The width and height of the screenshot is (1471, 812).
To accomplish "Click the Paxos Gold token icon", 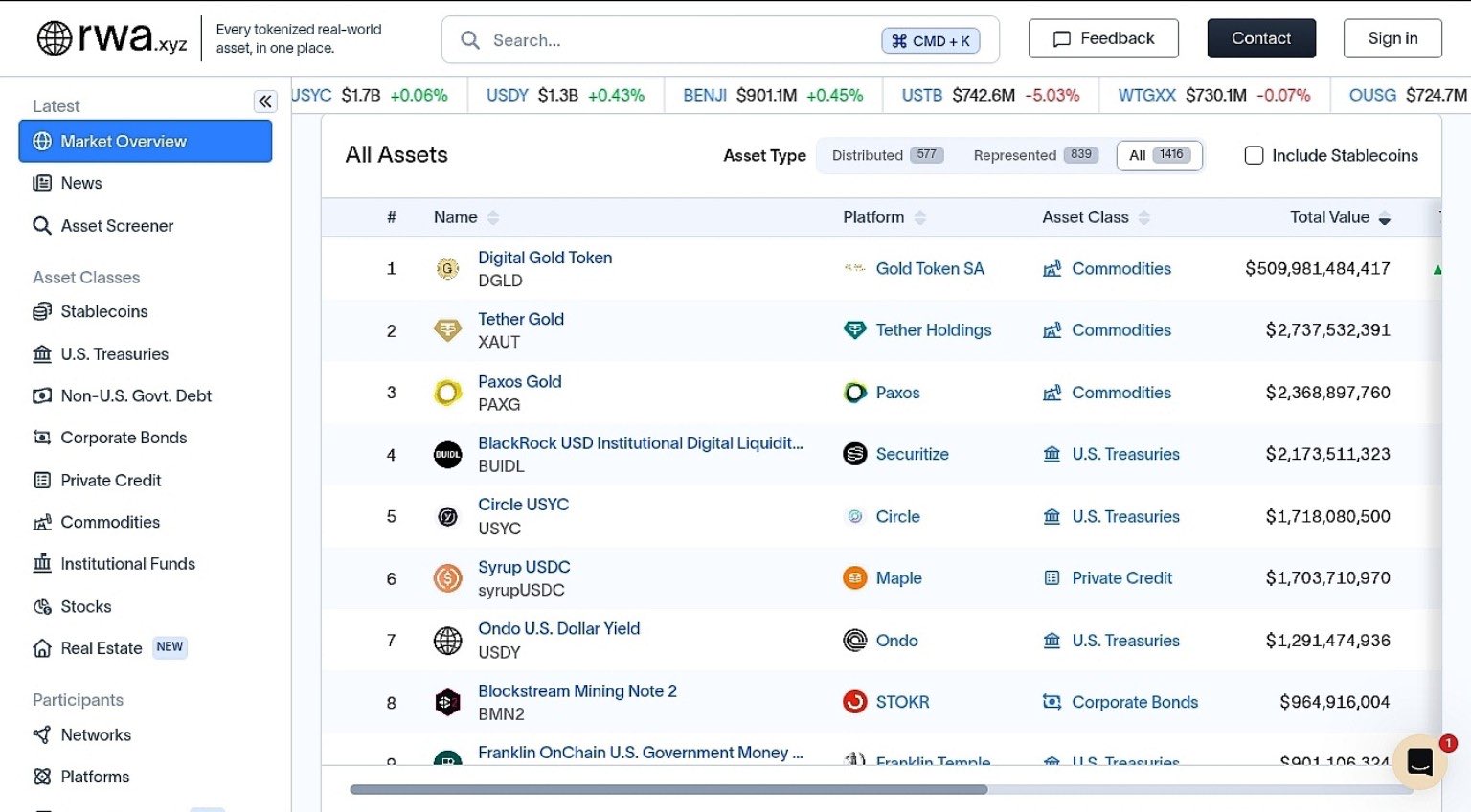I will coord(447,393).
